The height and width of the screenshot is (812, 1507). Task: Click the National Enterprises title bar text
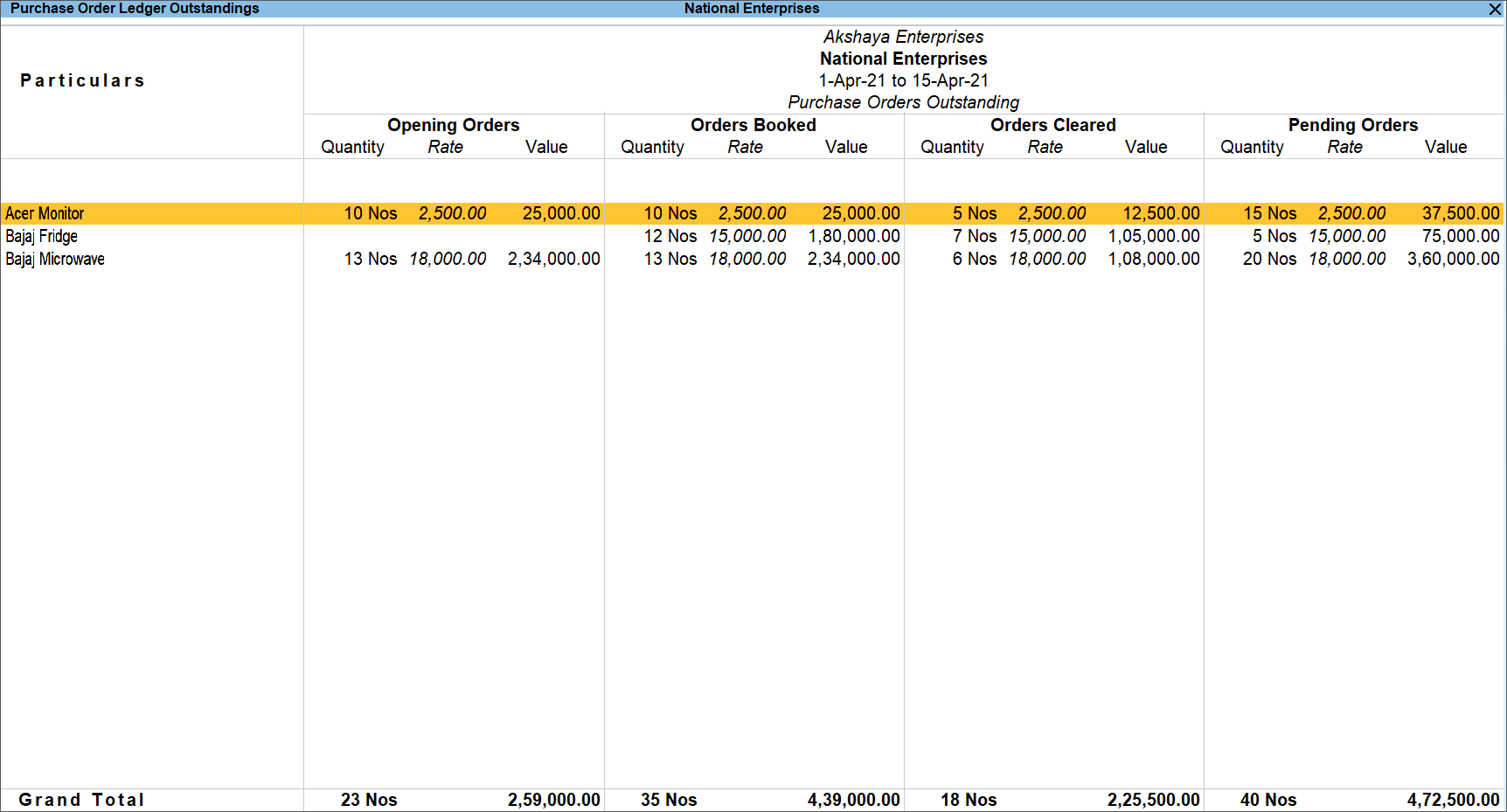coord(752,9)
